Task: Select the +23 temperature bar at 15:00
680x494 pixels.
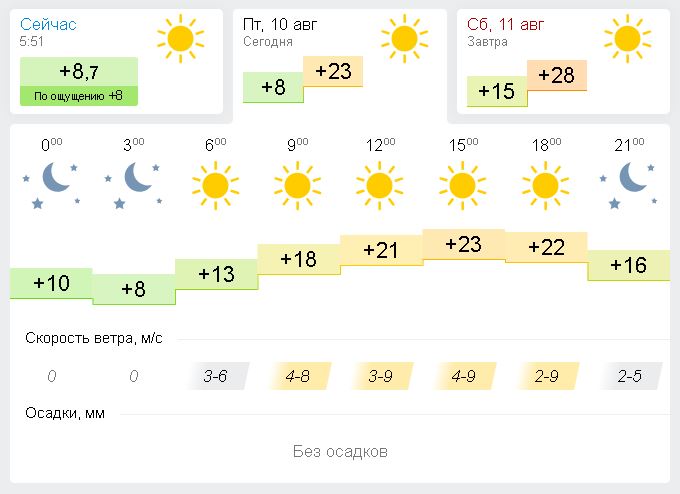Action: [x=463, y=244]
